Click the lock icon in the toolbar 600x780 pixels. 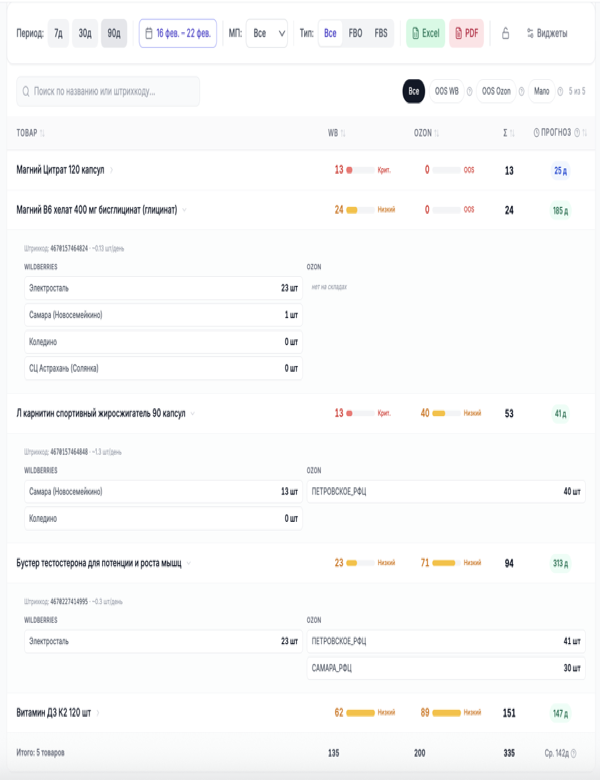[505, 33]
